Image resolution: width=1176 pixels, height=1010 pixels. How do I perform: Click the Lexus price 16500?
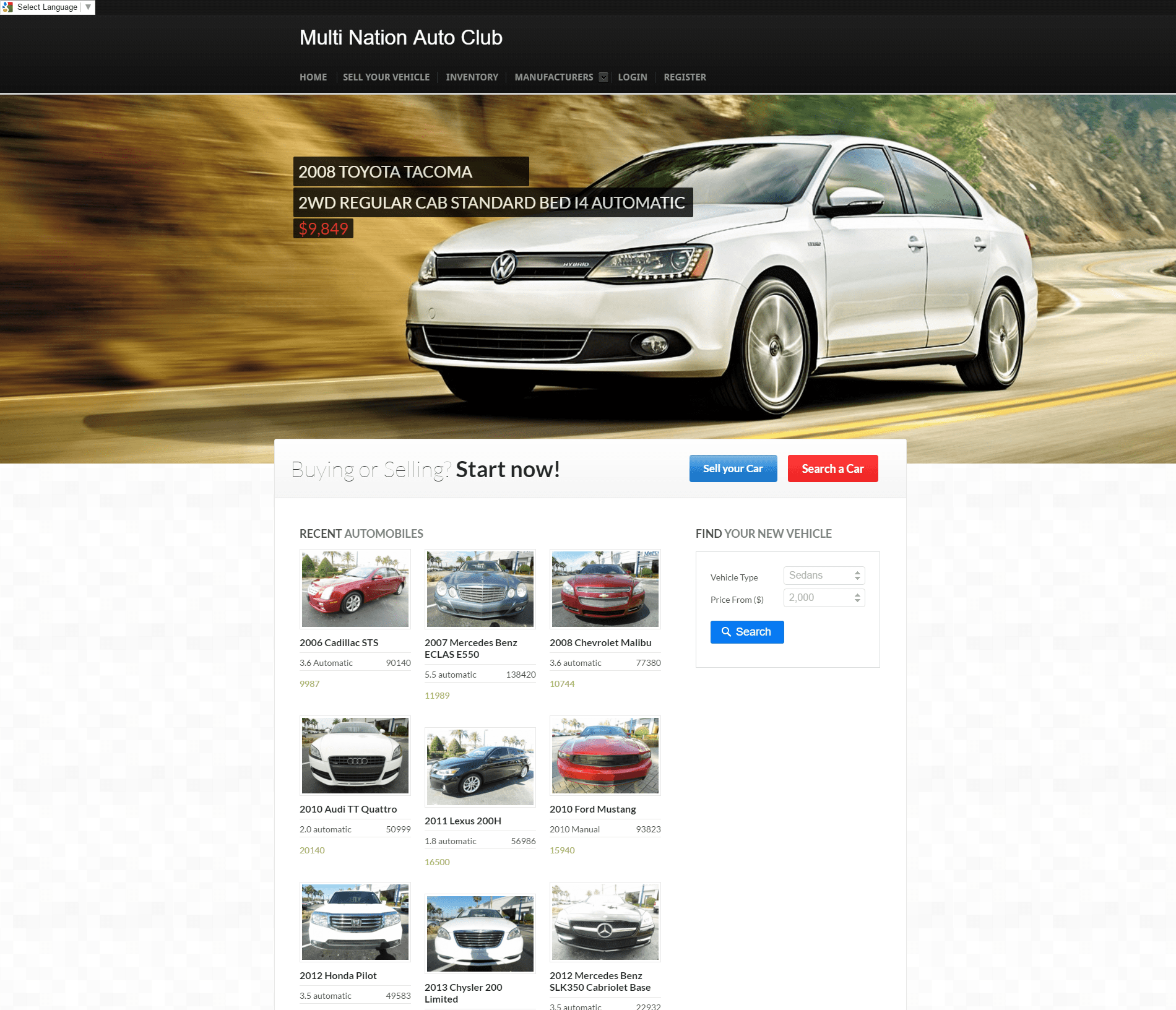pyautogui.click(x=437, y=862)
